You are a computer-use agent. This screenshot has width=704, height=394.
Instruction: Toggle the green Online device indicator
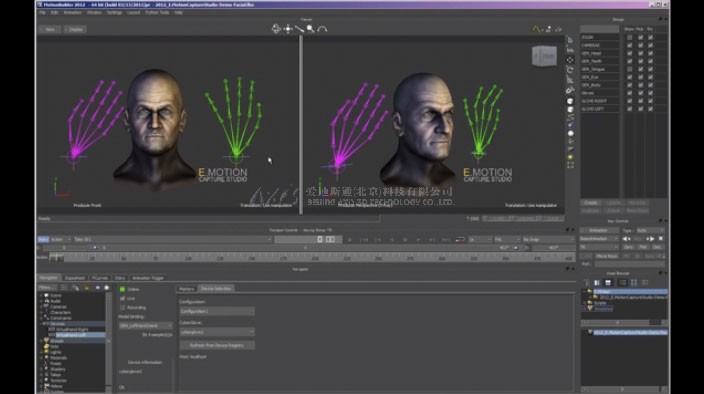point(123,289)
